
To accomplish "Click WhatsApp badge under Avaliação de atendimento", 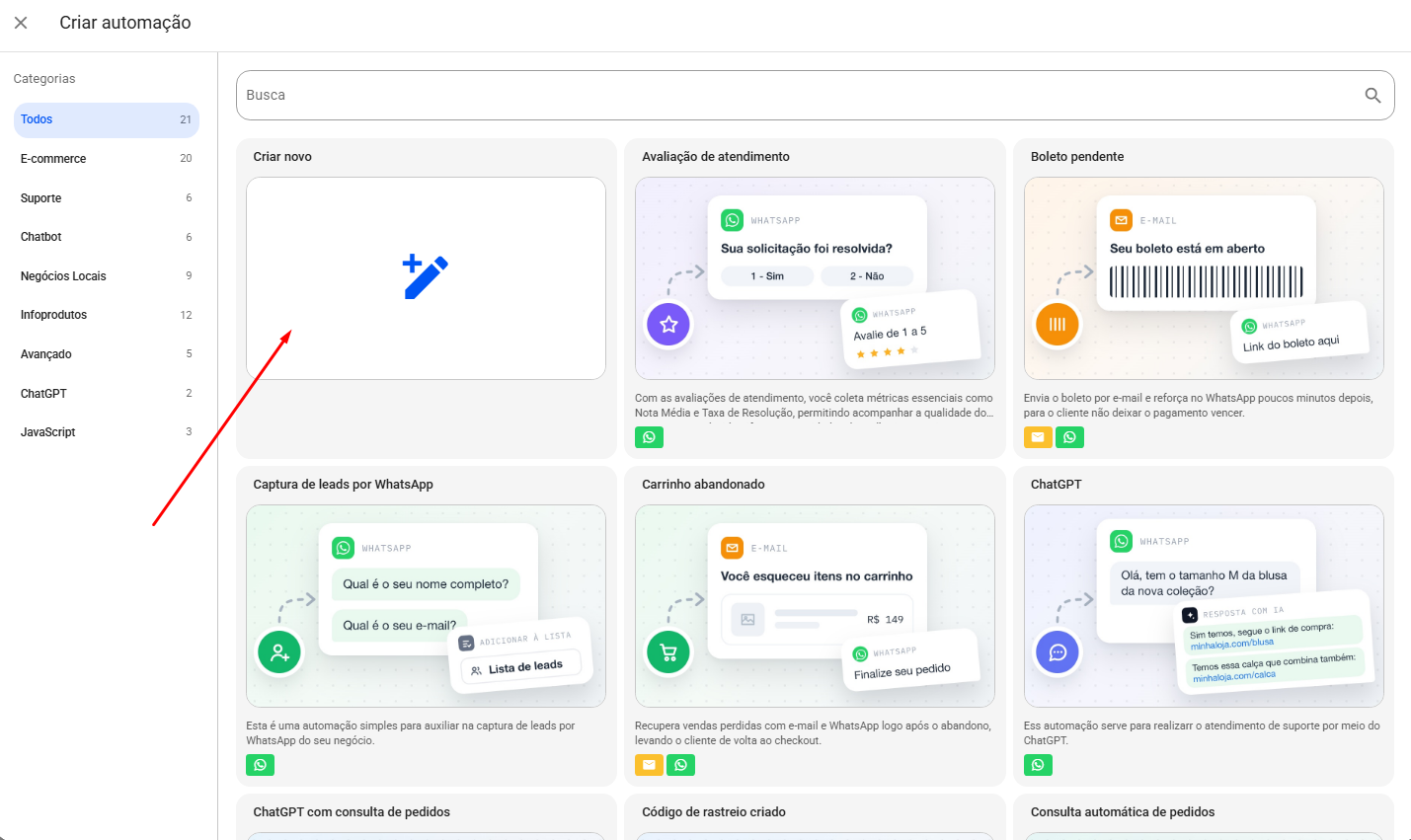I will [649, 437].
